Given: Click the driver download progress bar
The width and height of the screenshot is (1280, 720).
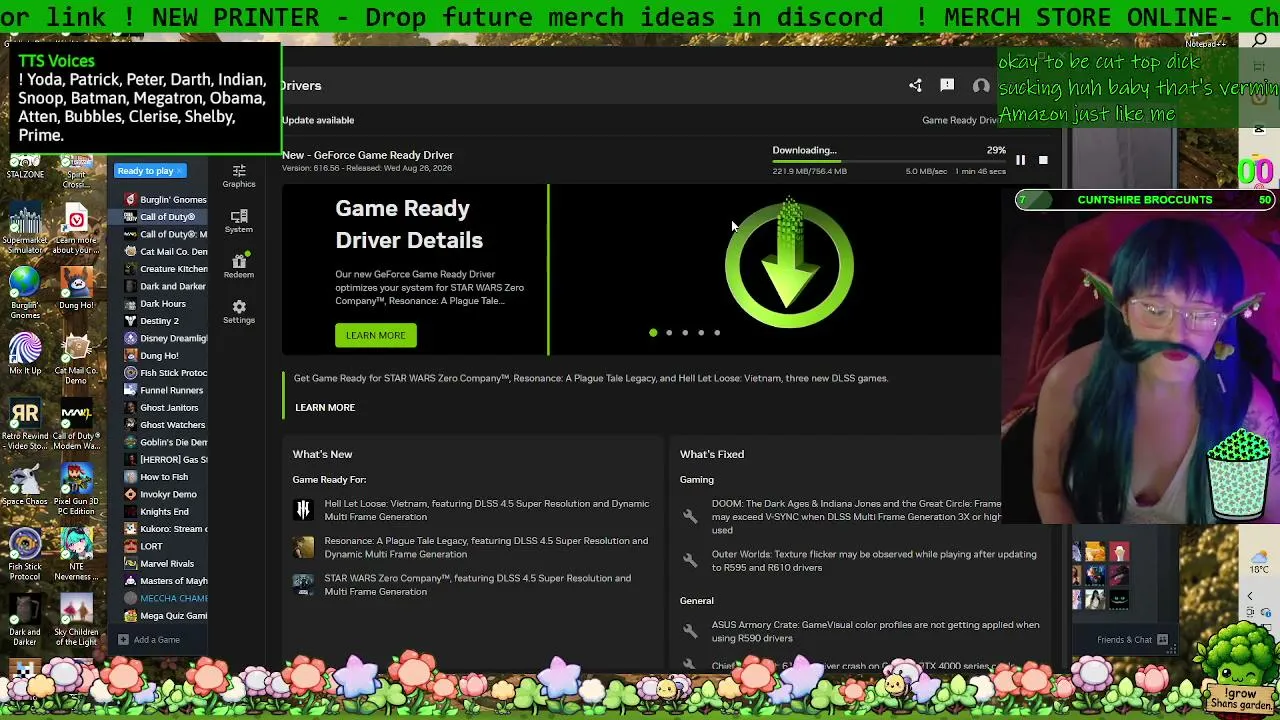Looking at the screenshot, I should click(889, 161).
